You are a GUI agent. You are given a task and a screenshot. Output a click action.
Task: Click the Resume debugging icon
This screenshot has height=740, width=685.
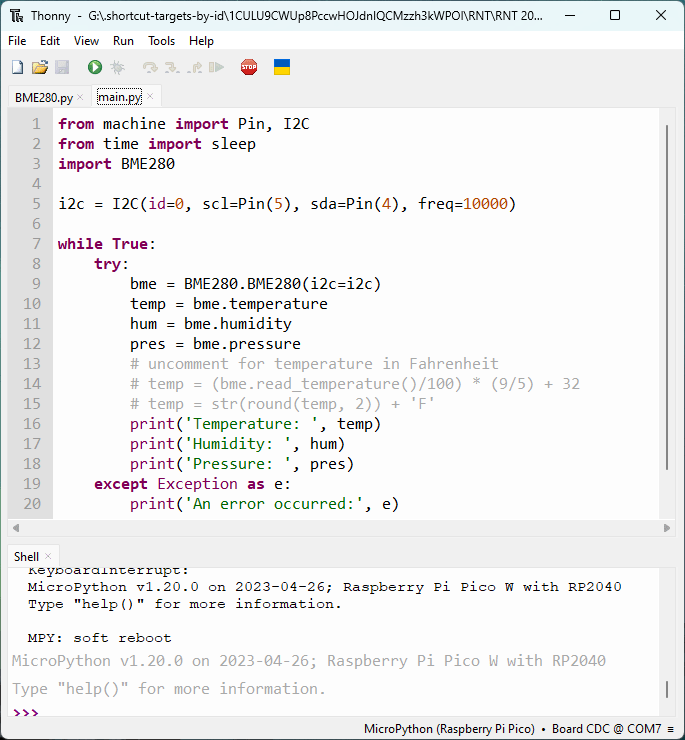point(216,67)
